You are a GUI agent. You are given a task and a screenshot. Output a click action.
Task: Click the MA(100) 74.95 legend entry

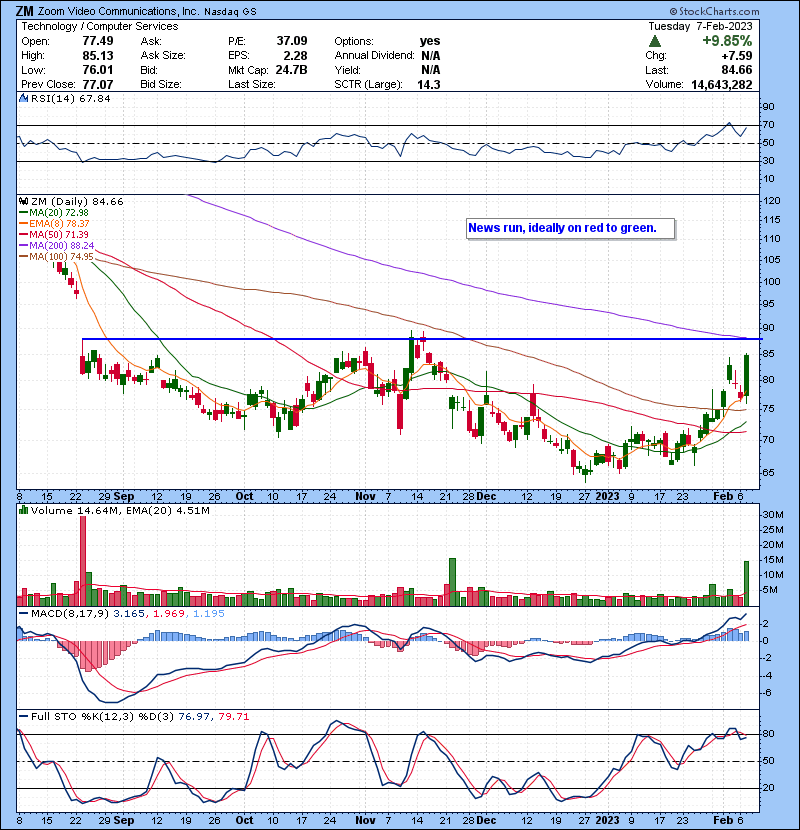pyautogui.click(x=56, y=257)
